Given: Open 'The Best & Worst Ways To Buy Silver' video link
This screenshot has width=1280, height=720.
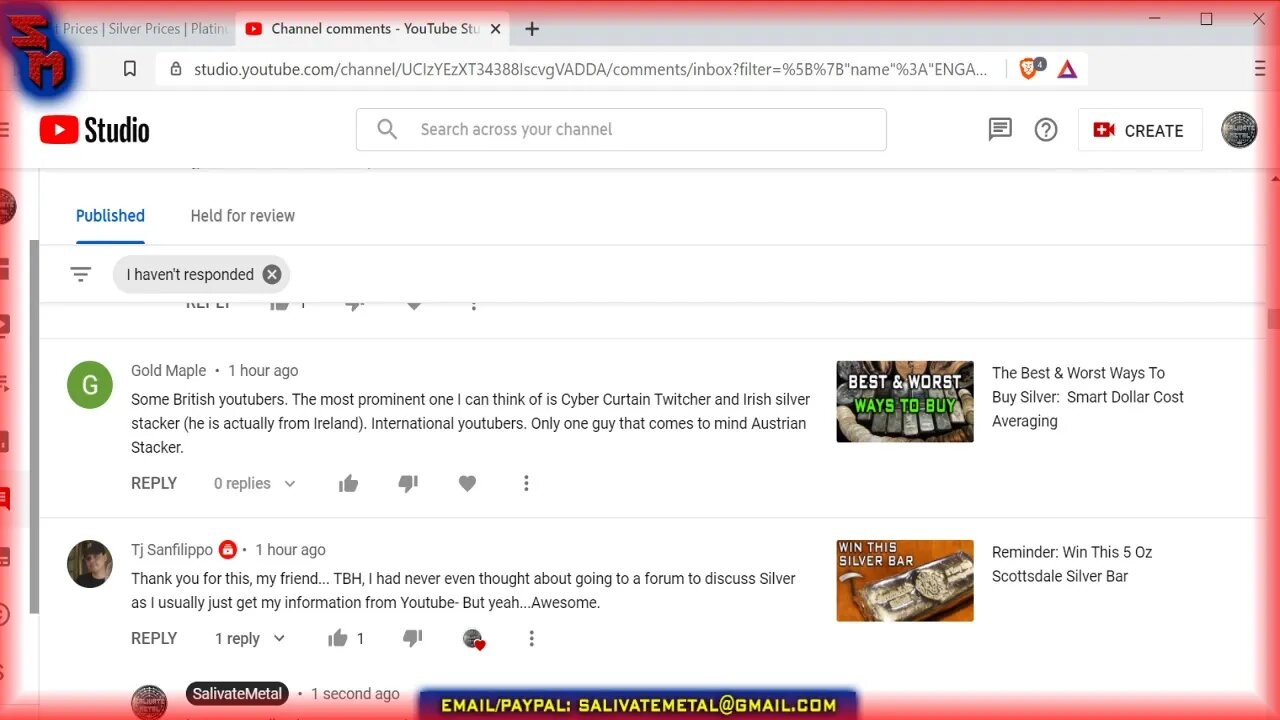Looking at the screenshot, I should tap(1088, 397).
